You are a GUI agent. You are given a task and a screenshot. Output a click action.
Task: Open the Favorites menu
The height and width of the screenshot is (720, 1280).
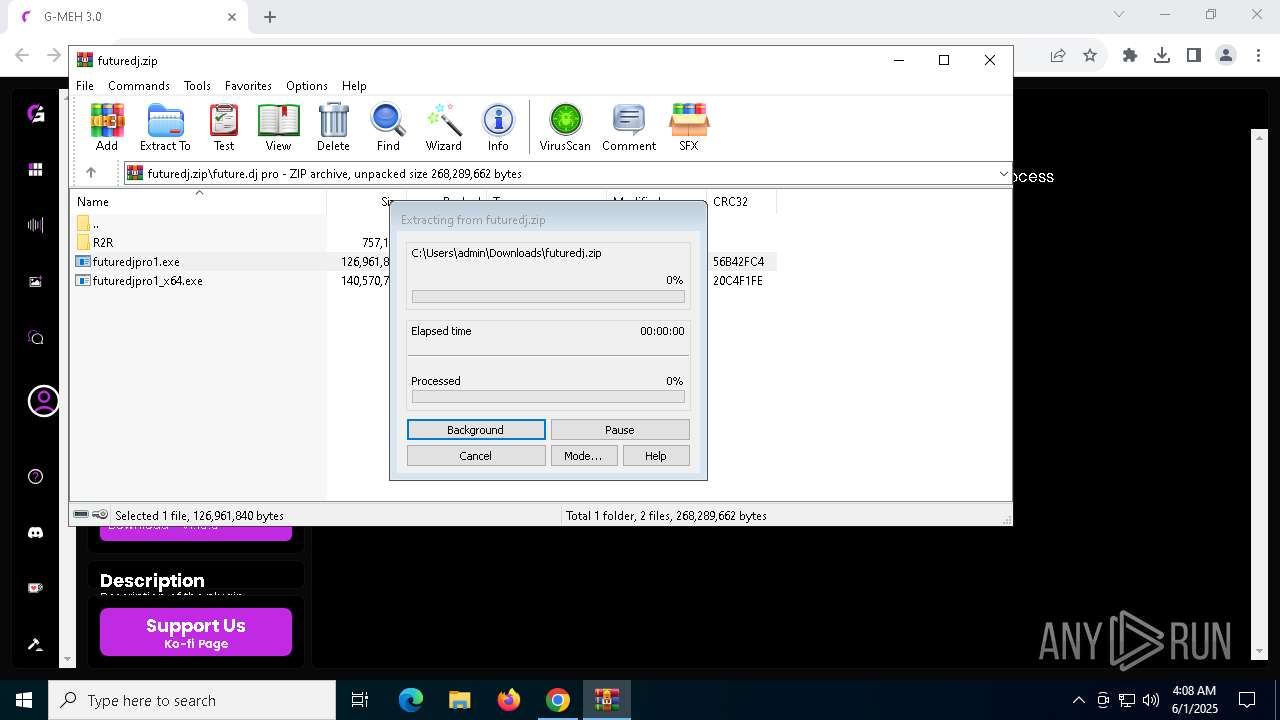248,86
